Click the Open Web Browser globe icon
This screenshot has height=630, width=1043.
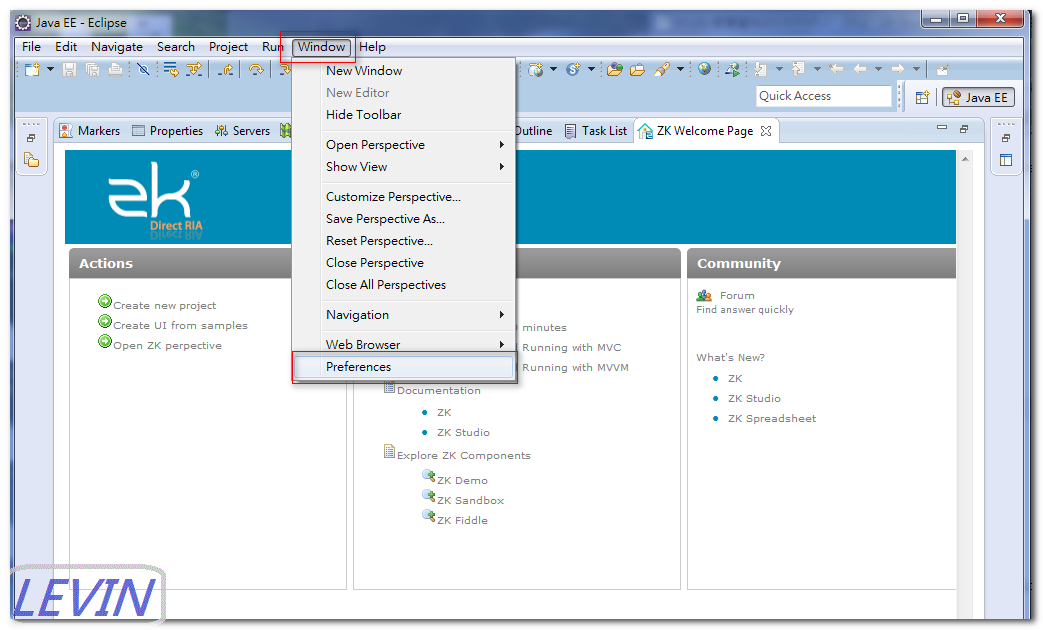(x=704, y=69)
